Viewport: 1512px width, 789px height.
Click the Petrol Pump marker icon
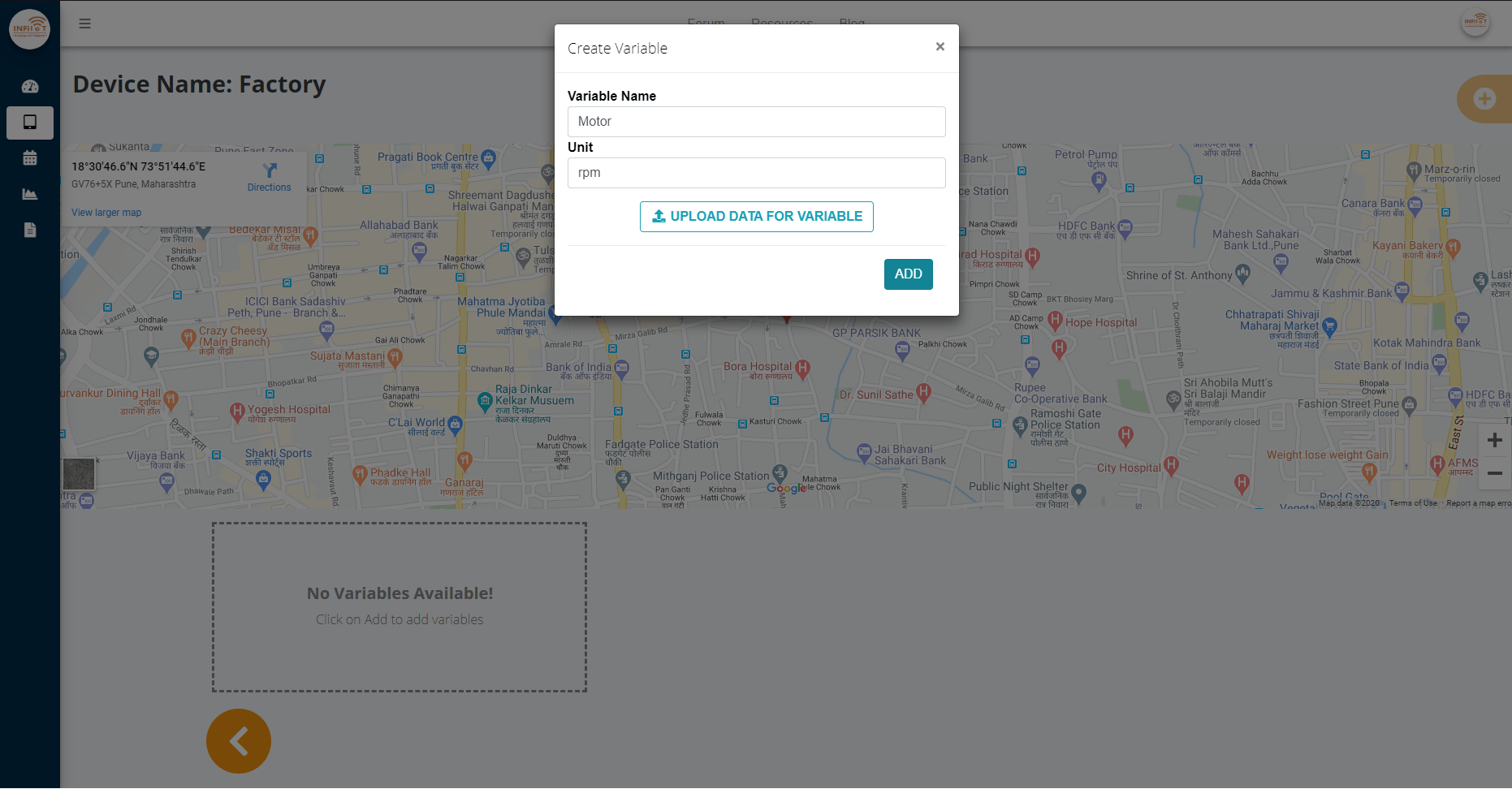(1099, 180)
